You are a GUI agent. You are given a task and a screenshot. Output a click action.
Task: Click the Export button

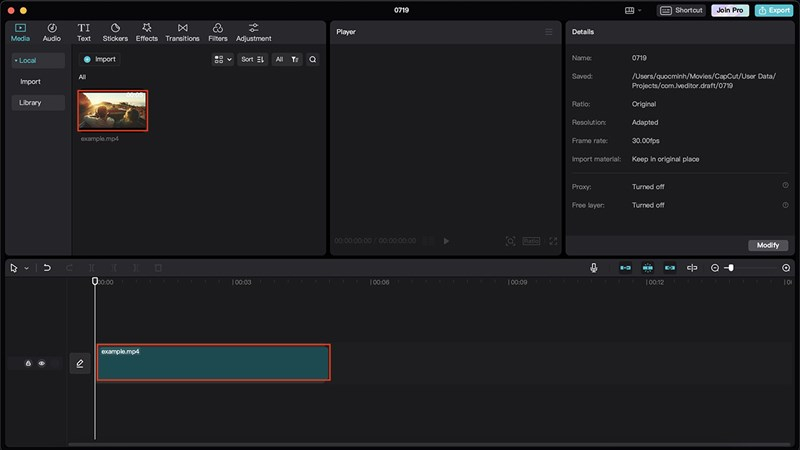(x=775, y=10)
